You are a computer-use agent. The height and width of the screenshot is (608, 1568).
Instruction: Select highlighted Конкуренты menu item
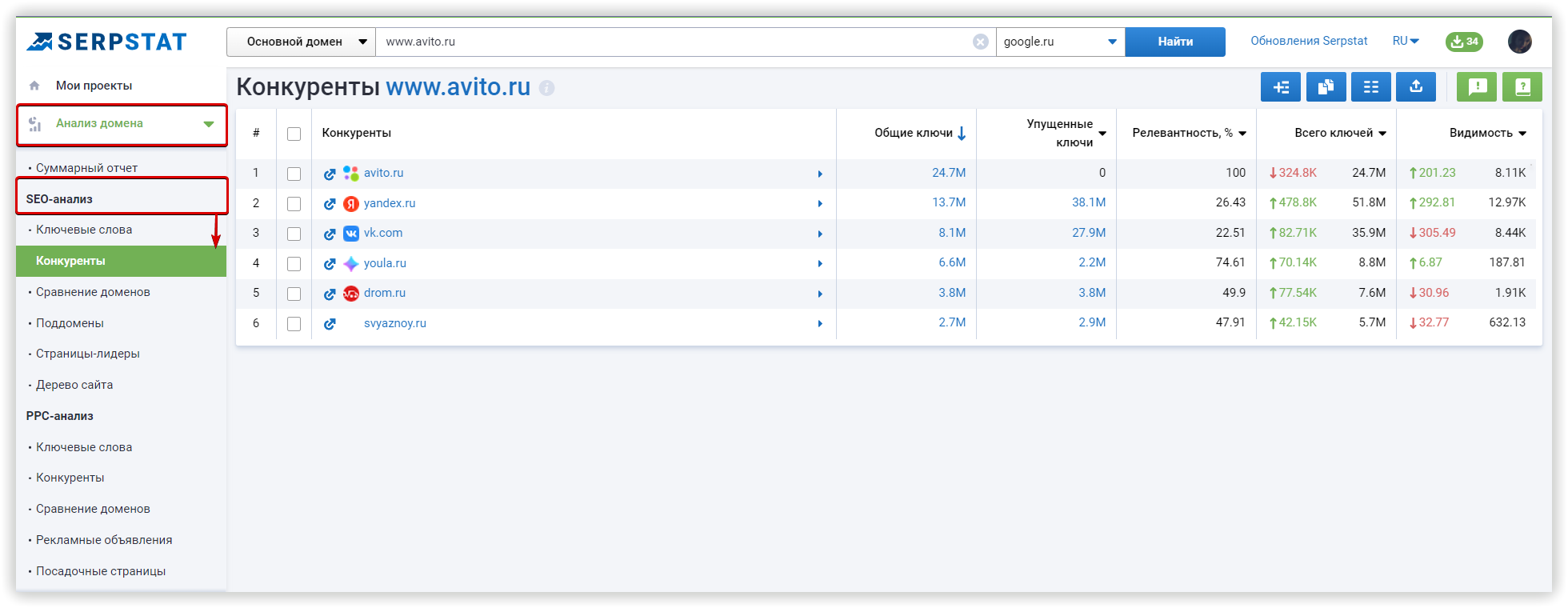point(121,261)
